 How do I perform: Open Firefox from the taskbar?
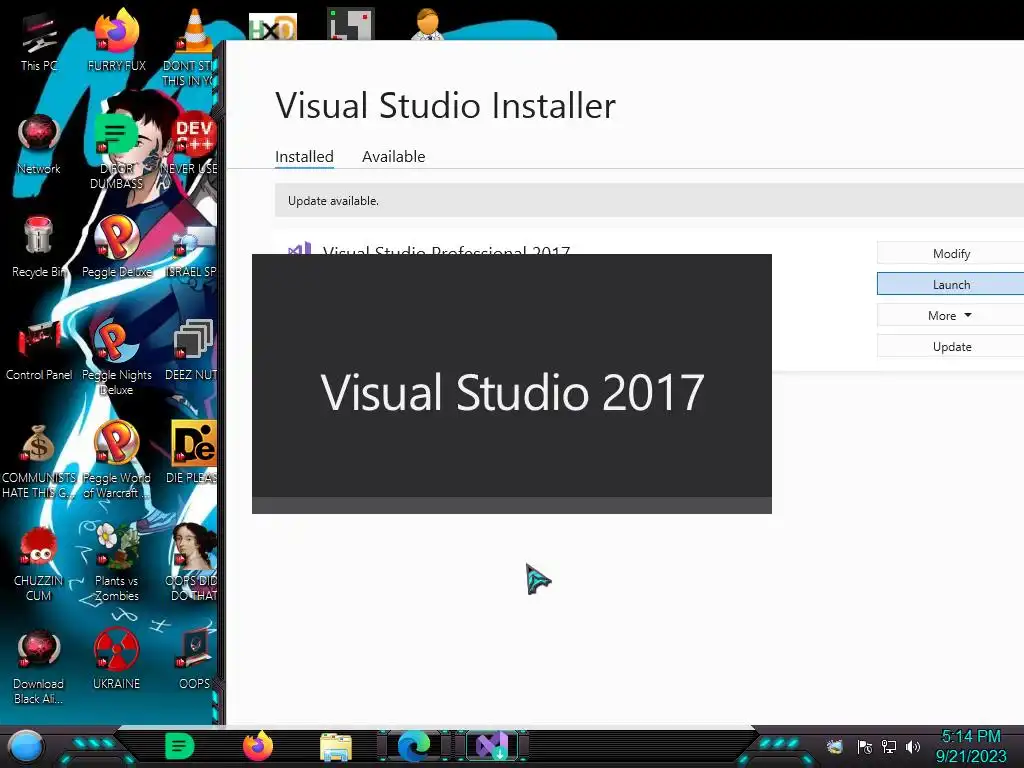click(x=258, y=746)
